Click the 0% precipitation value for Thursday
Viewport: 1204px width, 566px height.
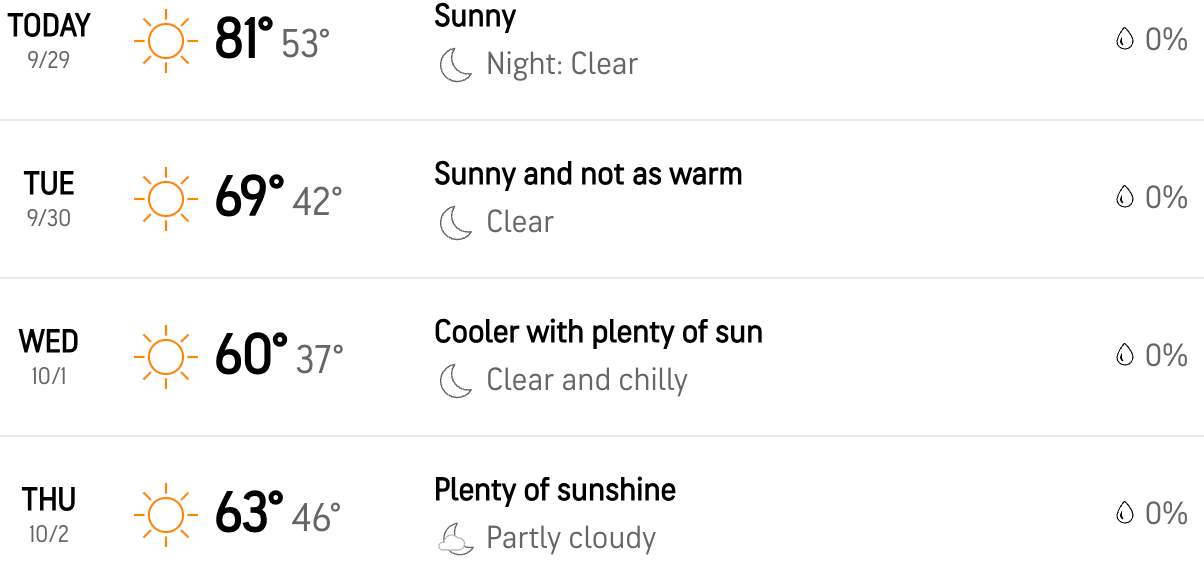1166,513
